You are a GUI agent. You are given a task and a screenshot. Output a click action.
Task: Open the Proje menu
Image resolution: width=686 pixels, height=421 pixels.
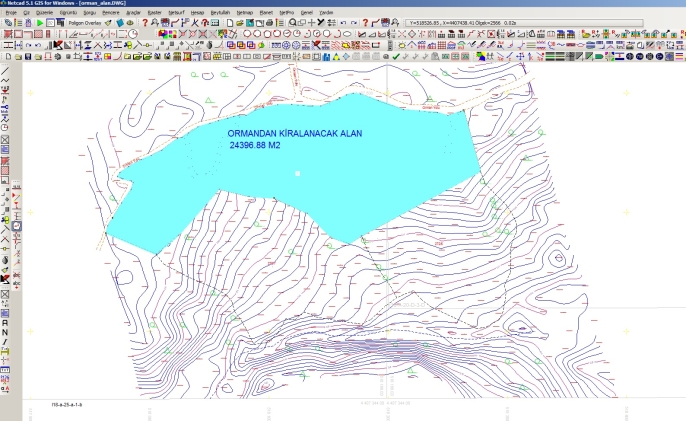tap(9, 12)
